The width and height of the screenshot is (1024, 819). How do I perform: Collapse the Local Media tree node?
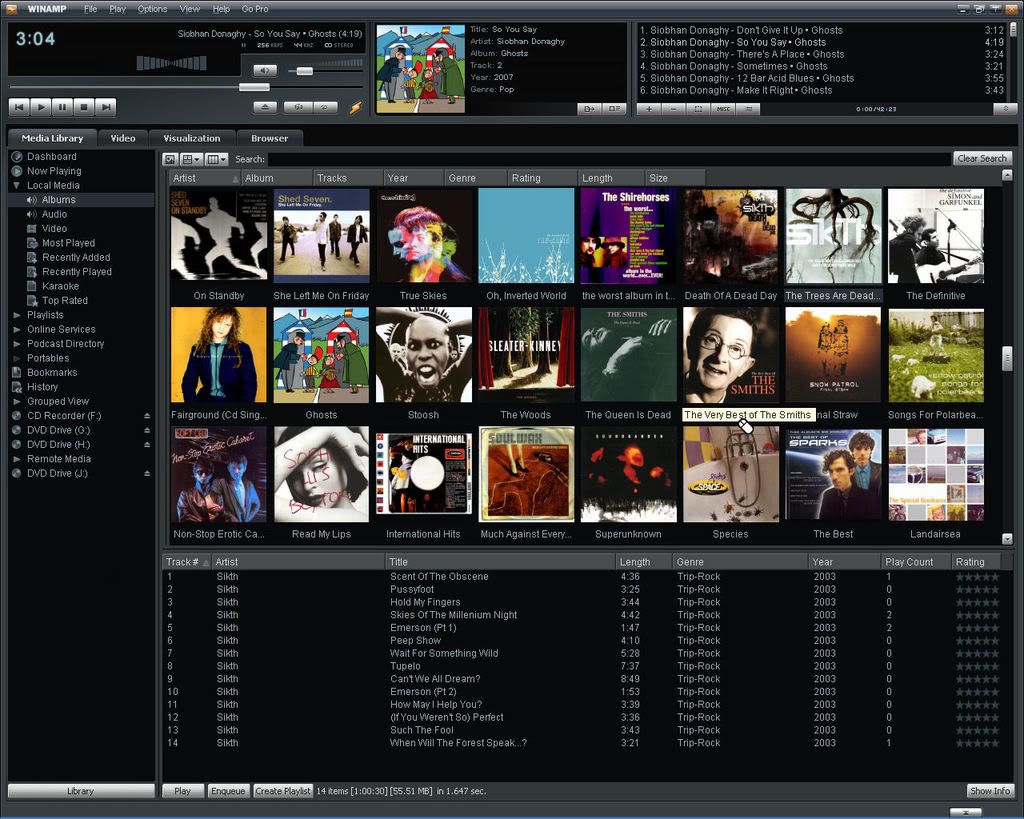point(17,186)
